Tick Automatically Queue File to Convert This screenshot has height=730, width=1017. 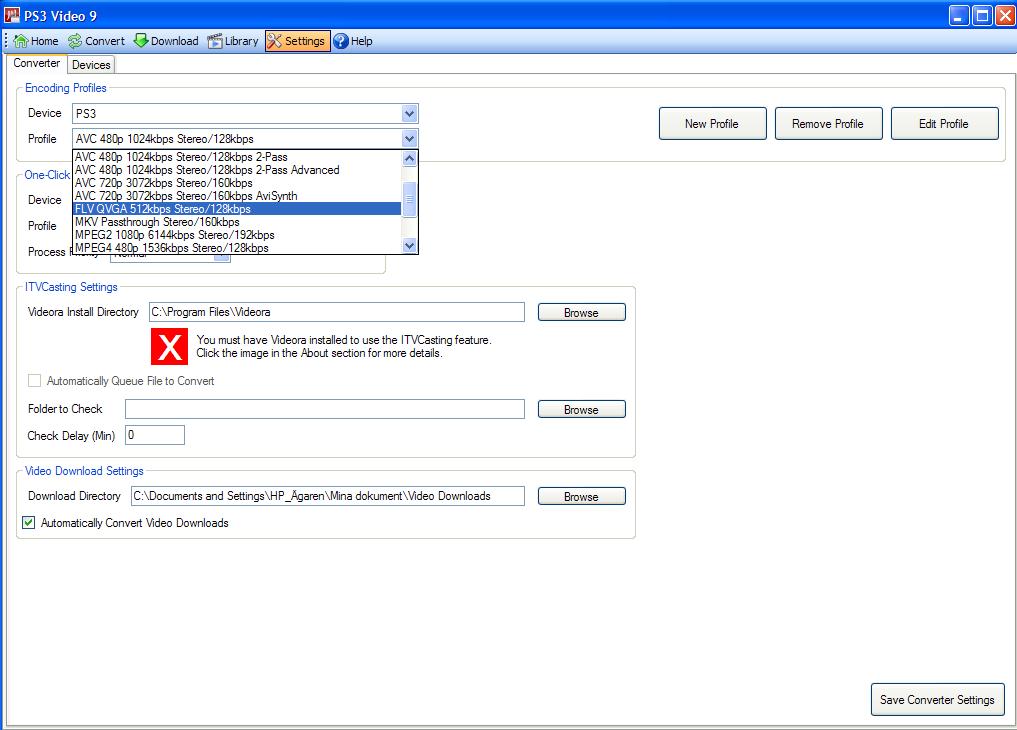coord(34,381)
